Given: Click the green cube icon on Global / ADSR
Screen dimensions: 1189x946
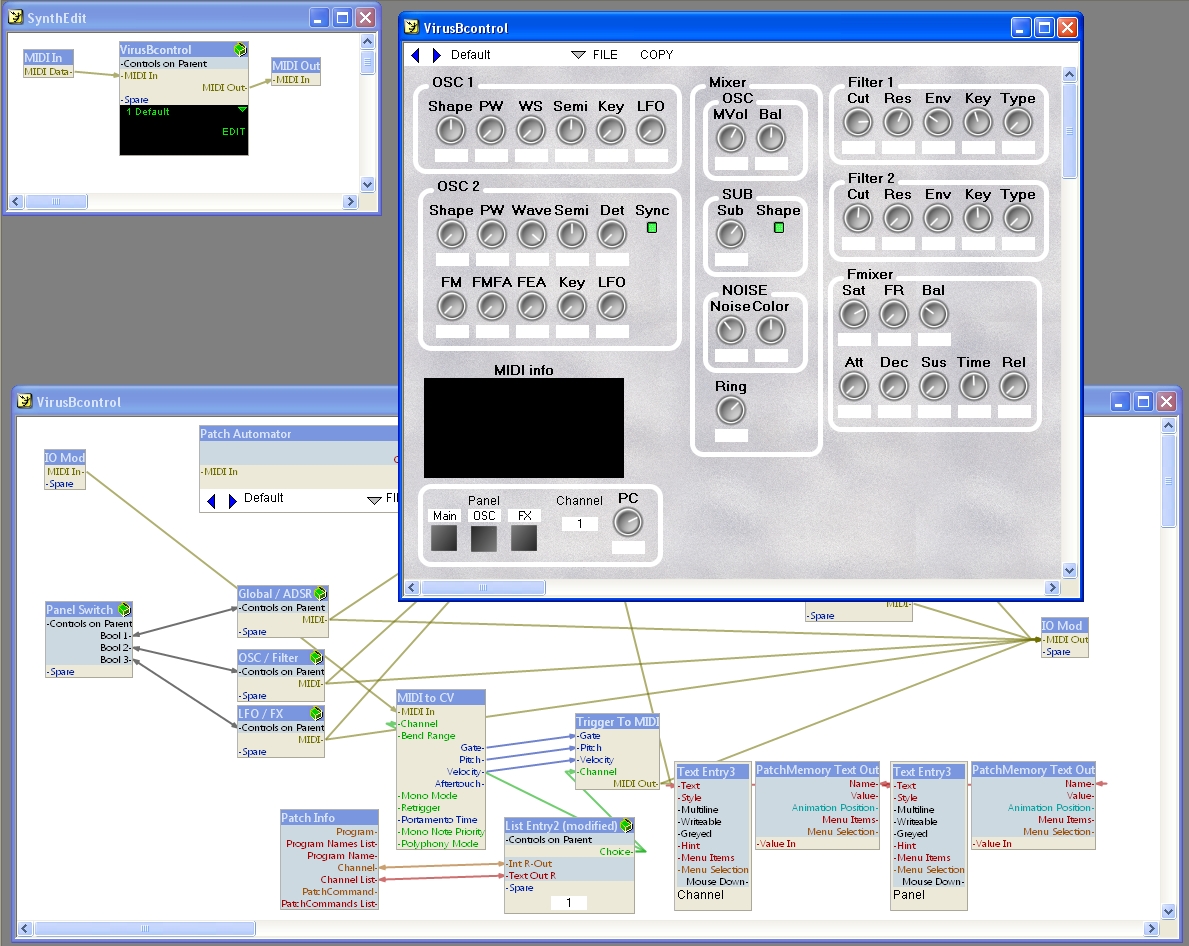Looking at the screenshot, I should point(321,593).
